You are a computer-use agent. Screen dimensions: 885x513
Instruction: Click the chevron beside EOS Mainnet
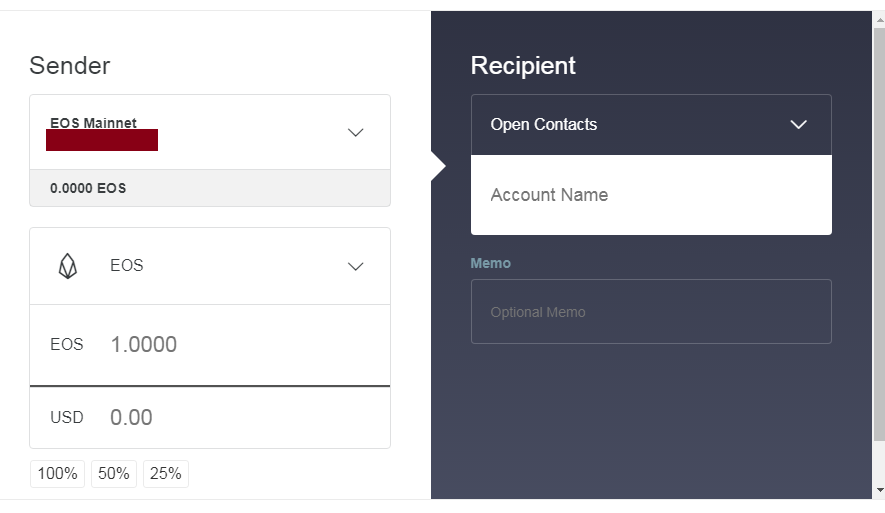tap(355, 133)
